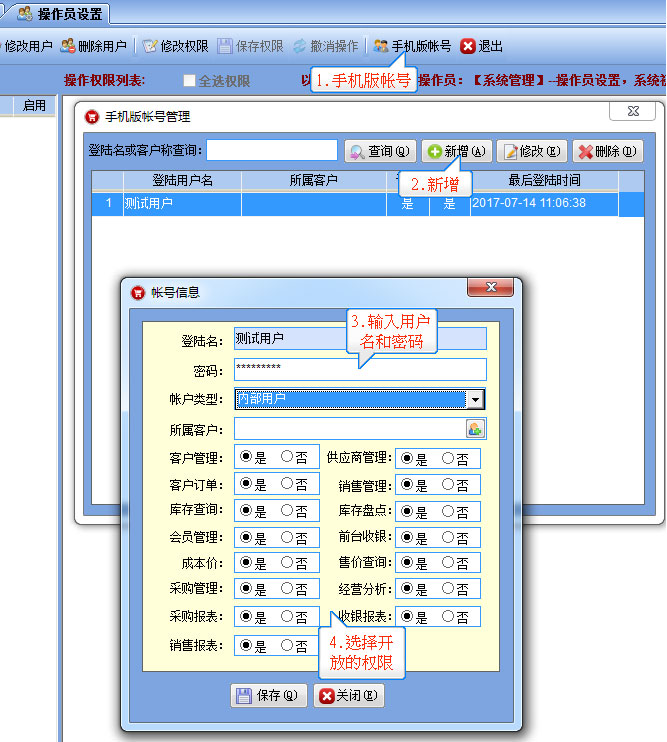This screenshot has height=742, width=667.
Task: Select 否 for 客户管理 permission
Action: coord(287,457)
